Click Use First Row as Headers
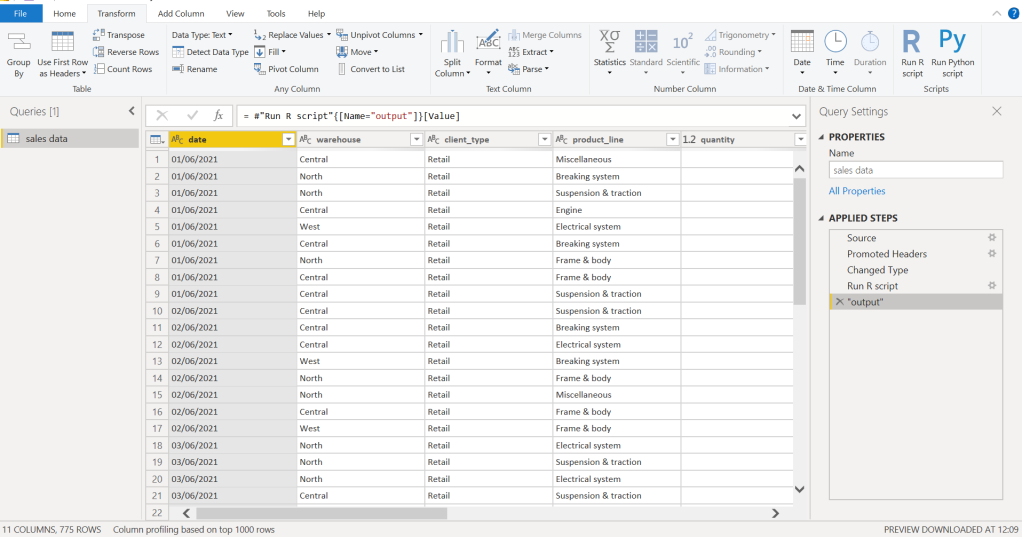 63,55
